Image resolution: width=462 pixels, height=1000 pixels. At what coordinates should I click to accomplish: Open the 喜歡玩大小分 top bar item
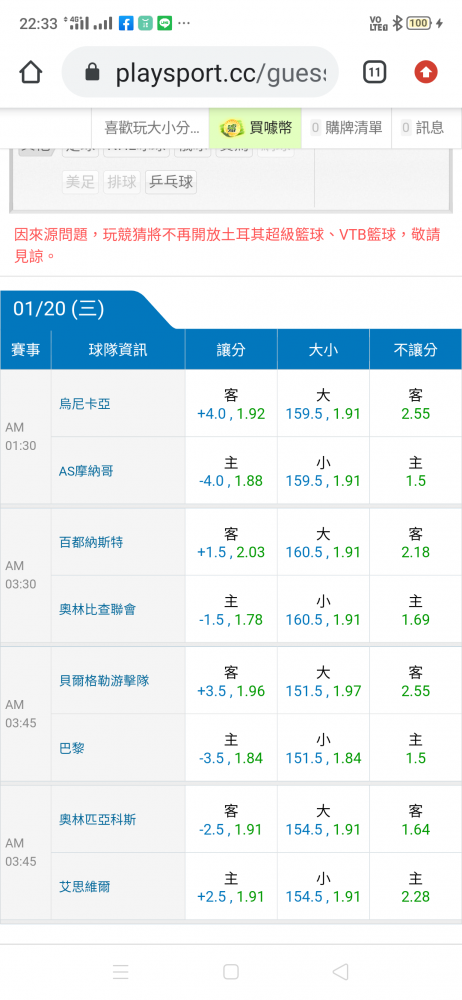pyautogui.click(x=152, y=128)
